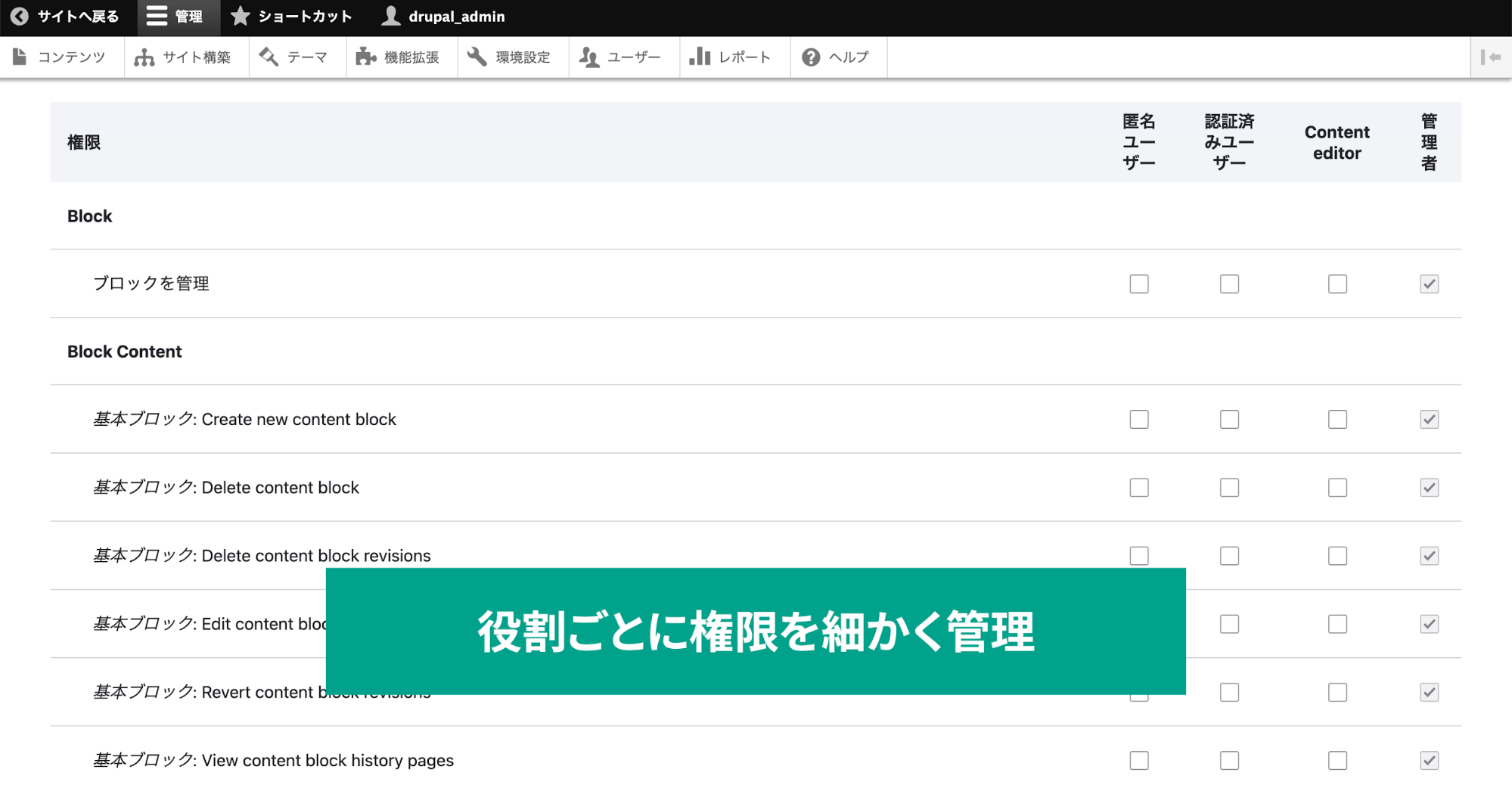Screen dimensions: 1512x788
Task: Click the drupal_admin user silhouette icon
Action: point(390,16)
